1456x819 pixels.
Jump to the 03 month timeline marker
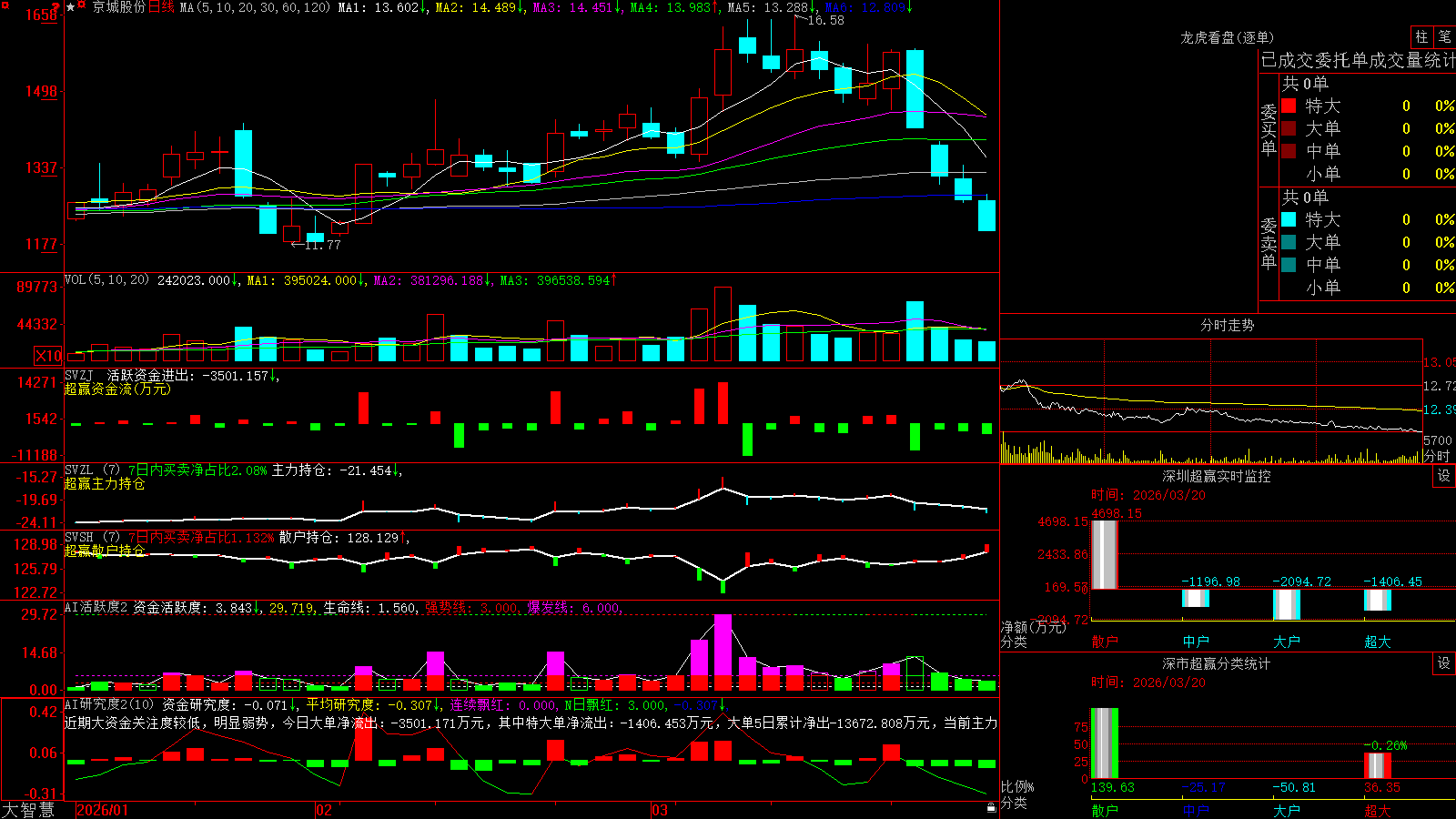tap(660, 810)
